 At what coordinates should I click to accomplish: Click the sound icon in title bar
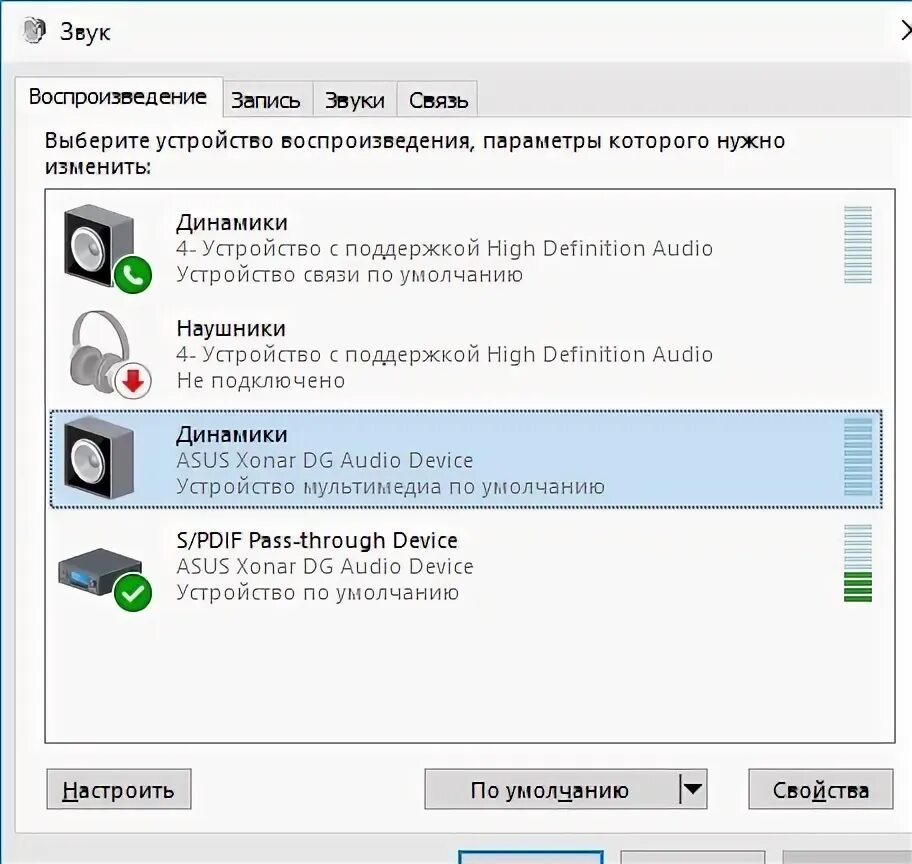[x=34, y=30]
